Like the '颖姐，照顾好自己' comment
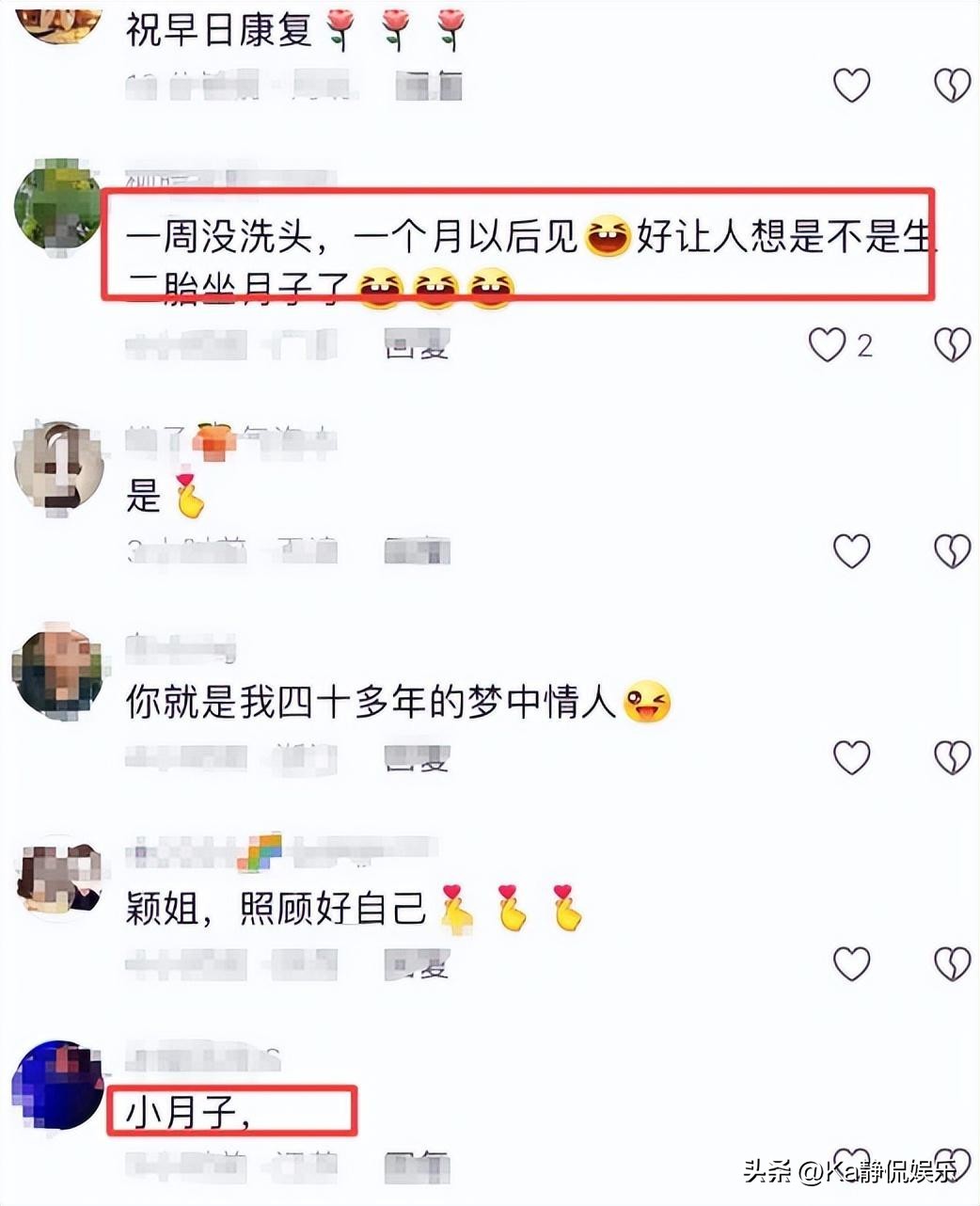Viewport: 980px width, 1206px height. pos(852,963)
